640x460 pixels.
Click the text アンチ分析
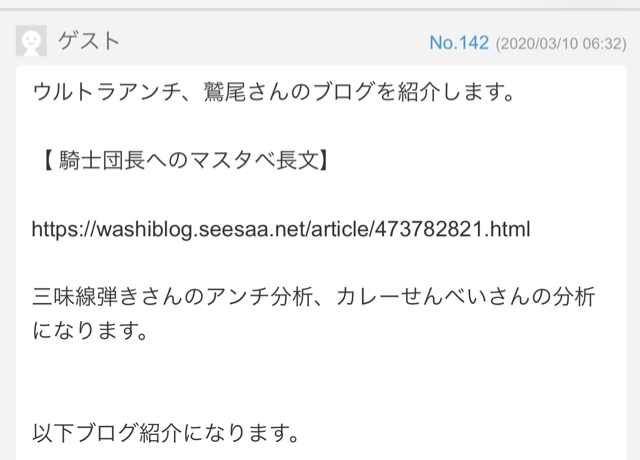coord(258,297)
